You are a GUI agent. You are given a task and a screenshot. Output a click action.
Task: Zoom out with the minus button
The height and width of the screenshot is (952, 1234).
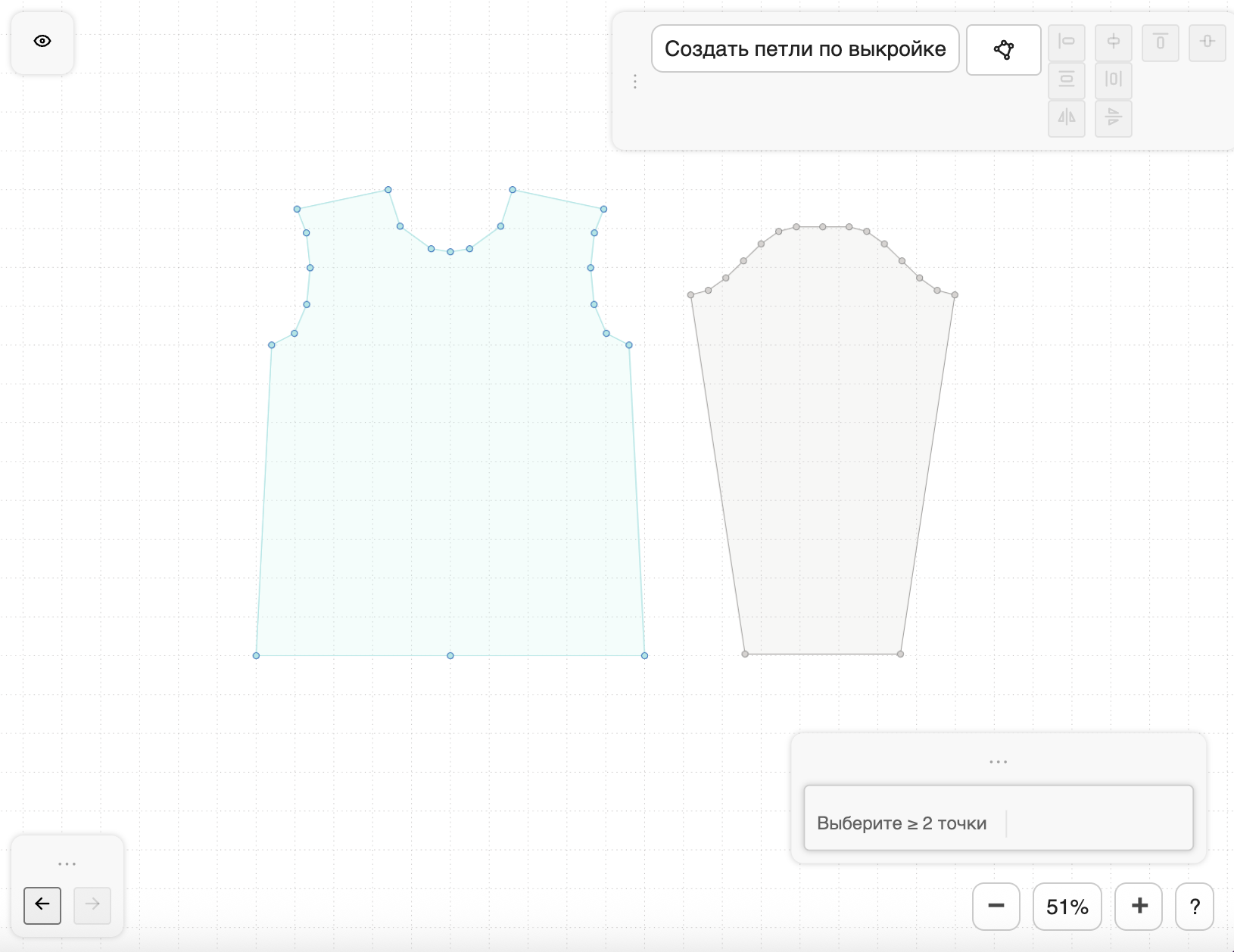click(x=996, y=906)
